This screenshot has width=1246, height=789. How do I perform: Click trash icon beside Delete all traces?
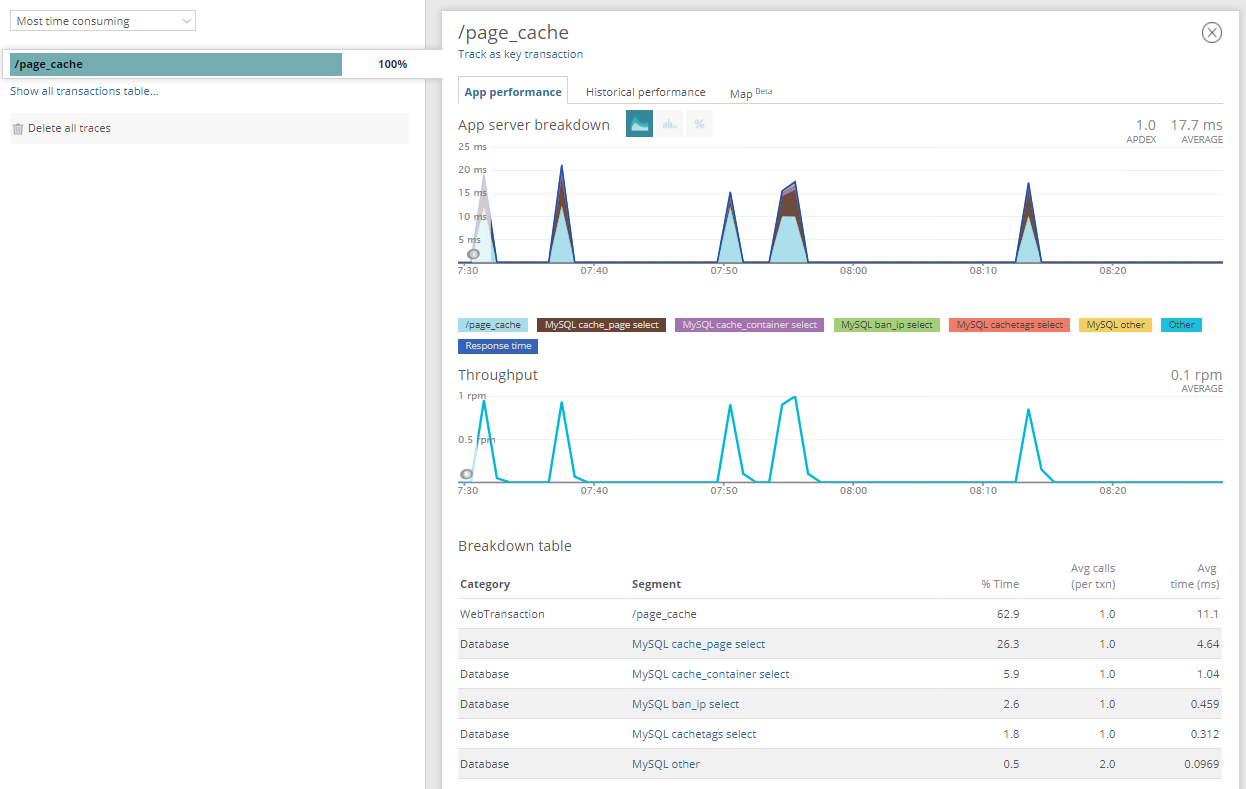[17, 129]
